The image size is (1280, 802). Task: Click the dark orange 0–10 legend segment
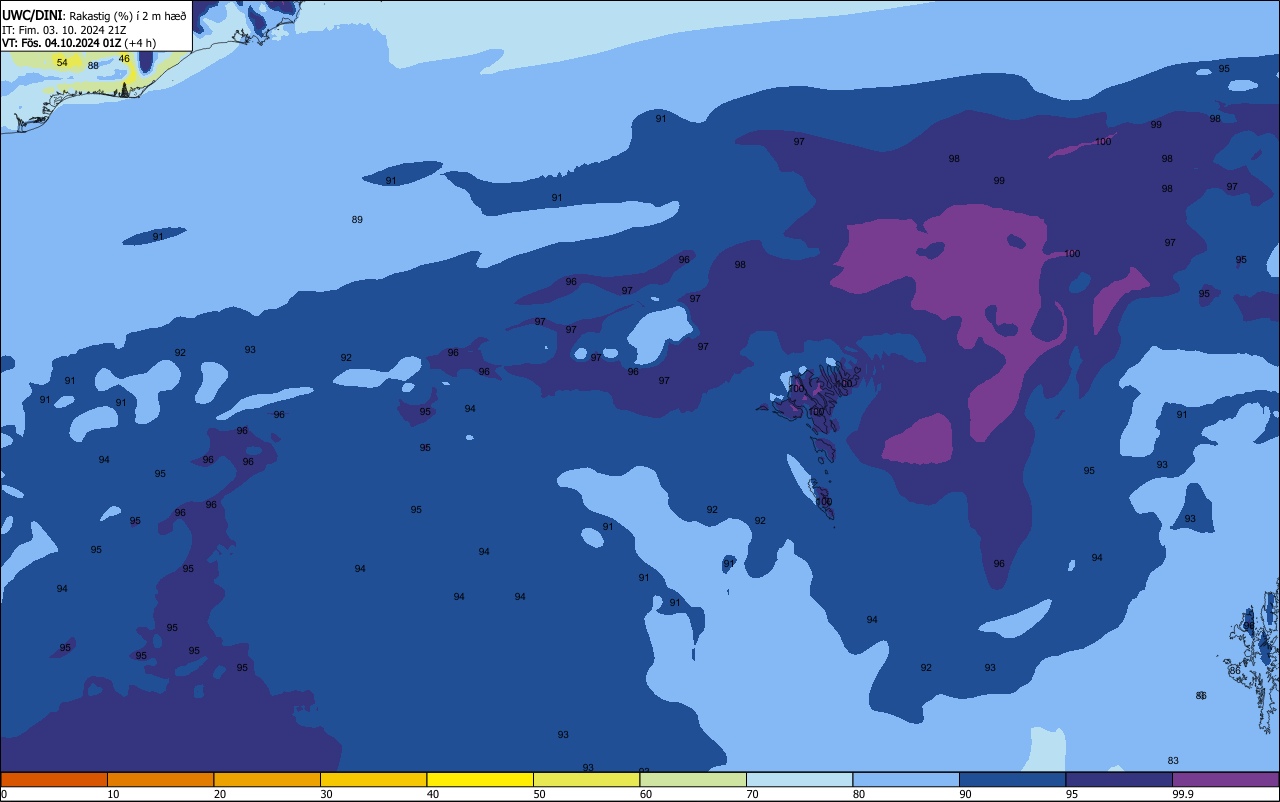click(54, 779)
